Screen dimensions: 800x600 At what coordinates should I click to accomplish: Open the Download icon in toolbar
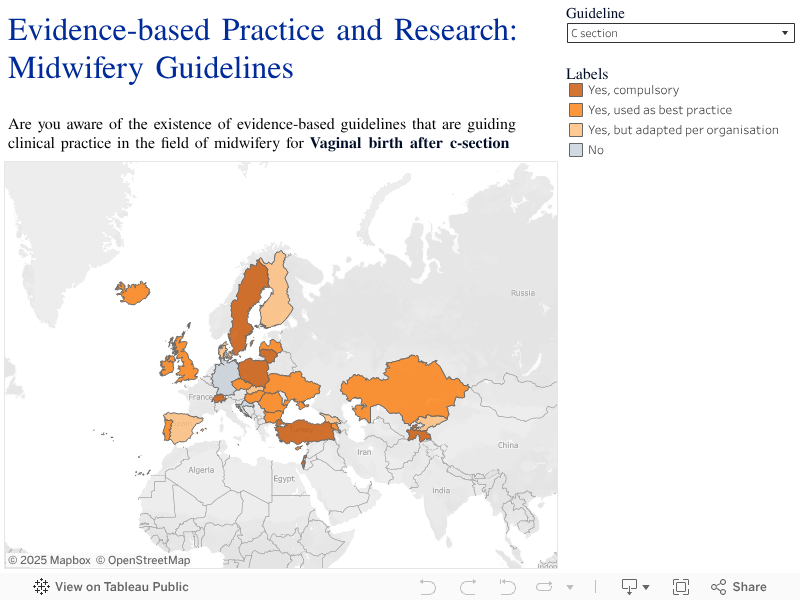tap(630, 587)
